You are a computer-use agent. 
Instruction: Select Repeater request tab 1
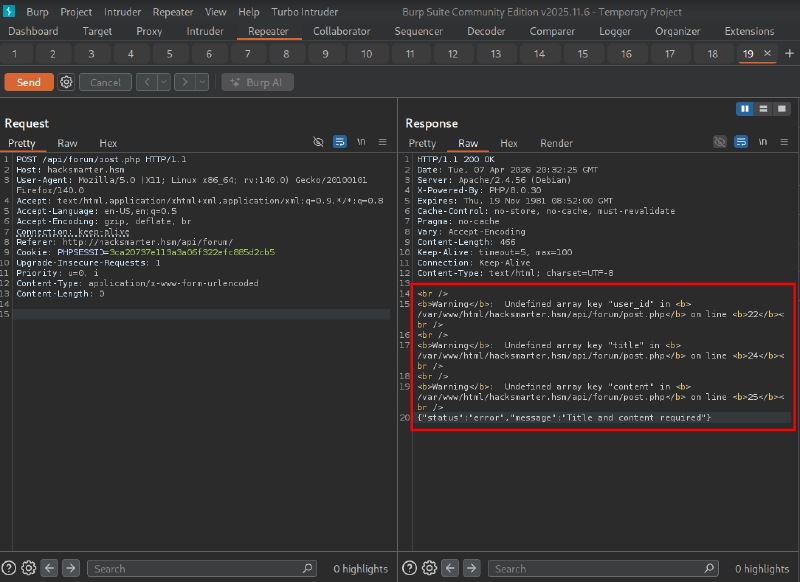[14, 54]
